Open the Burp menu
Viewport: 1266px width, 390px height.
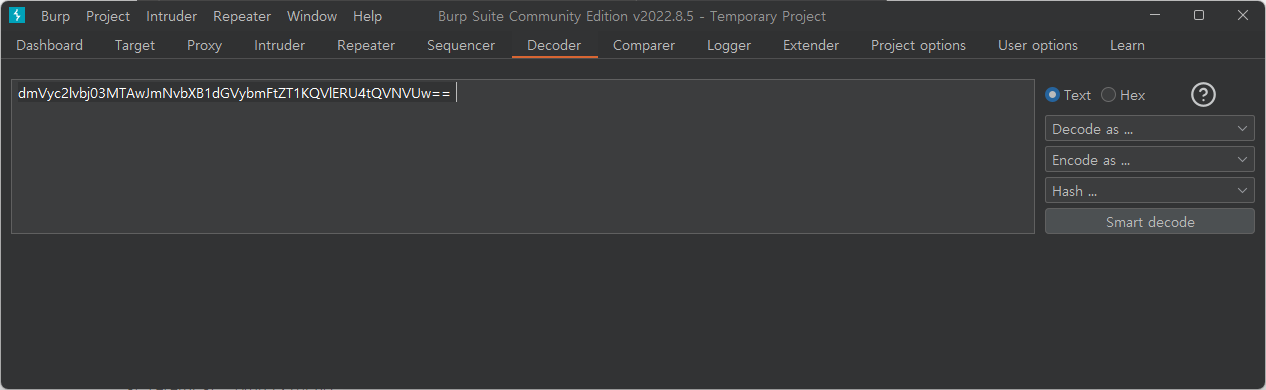pos(55,16)
